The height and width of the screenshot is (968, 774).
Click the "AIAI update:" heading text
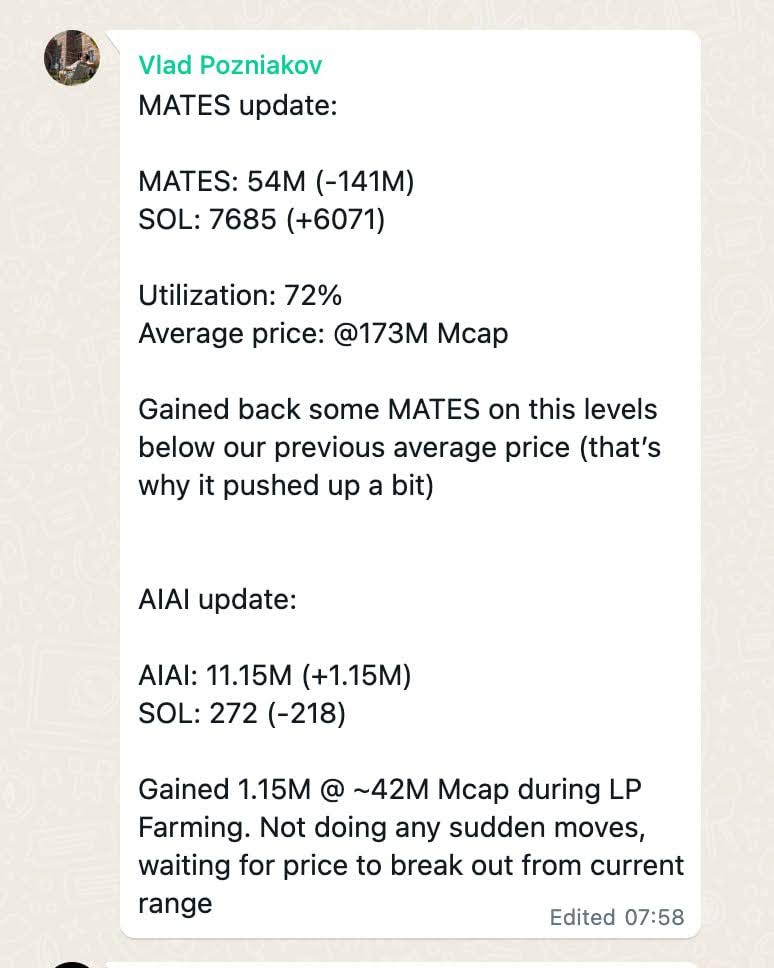click(217, 600)
